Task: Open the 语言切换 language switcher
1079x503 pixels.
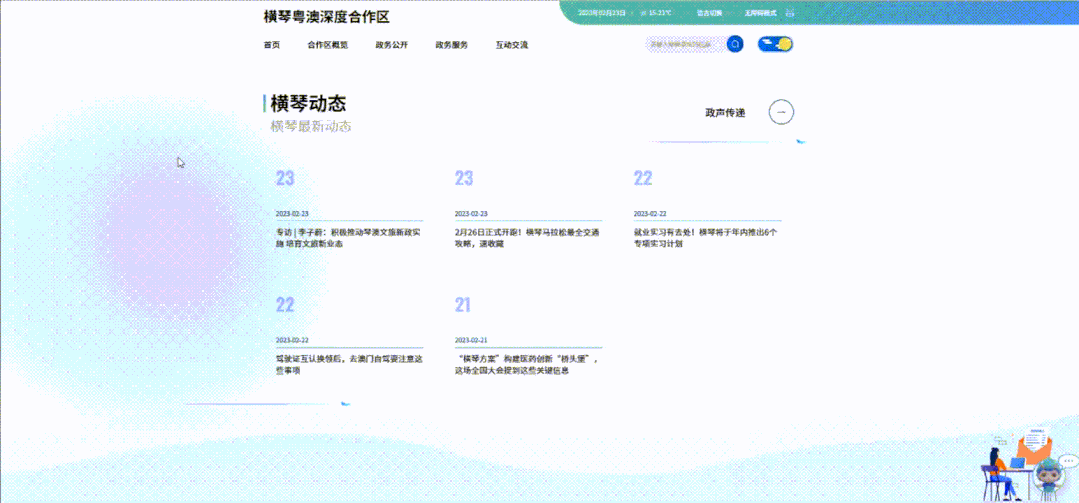Action: point(709,13)
